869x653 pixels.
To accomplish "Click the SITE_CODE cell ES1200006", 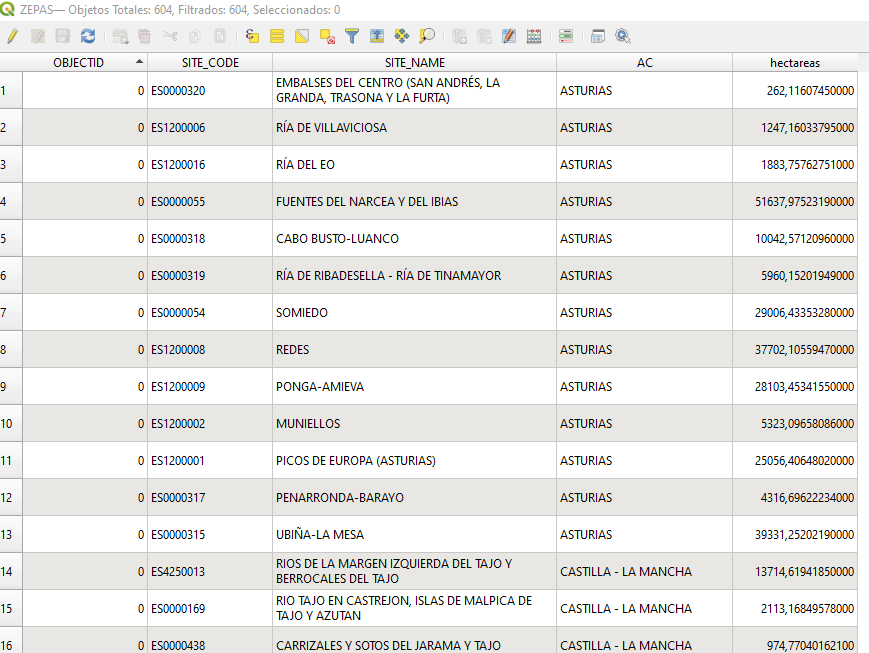I will click(209, 128).
